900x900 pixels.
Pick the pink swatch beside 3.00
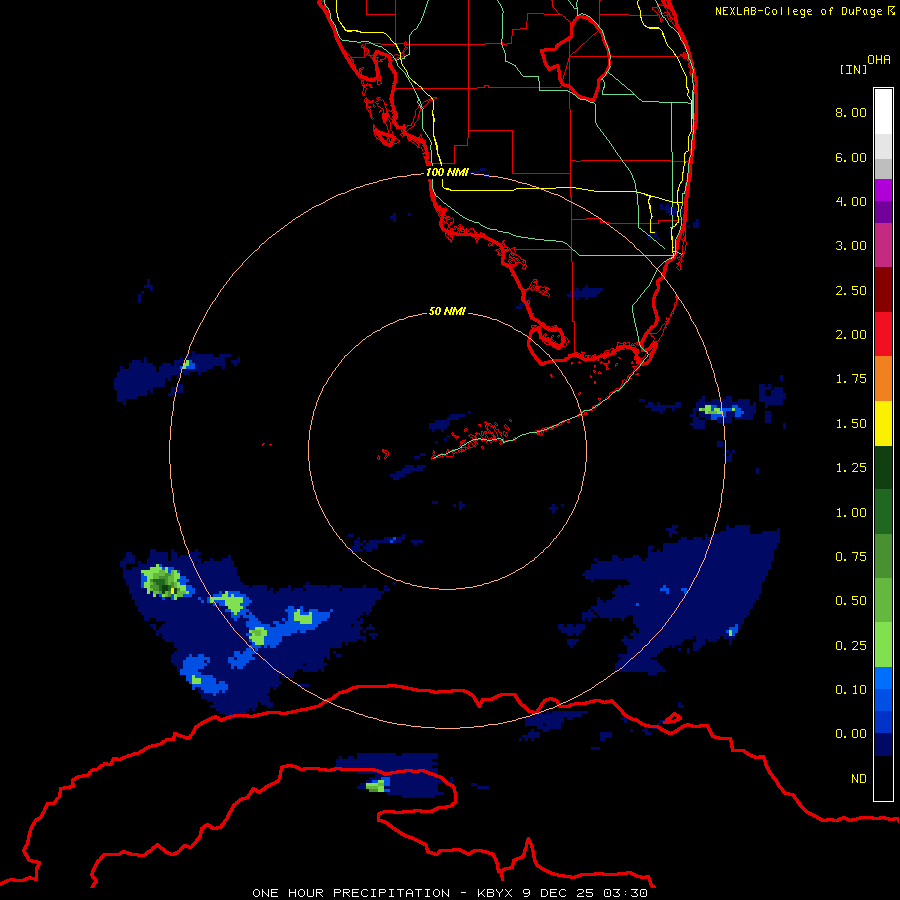(883, 245)
